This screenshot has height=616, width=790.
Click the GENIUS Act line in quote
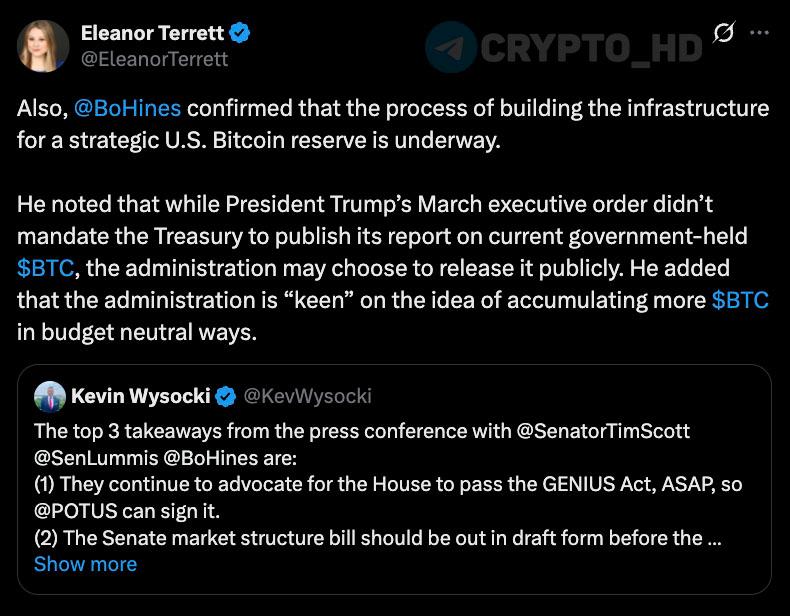coord(388,485)
